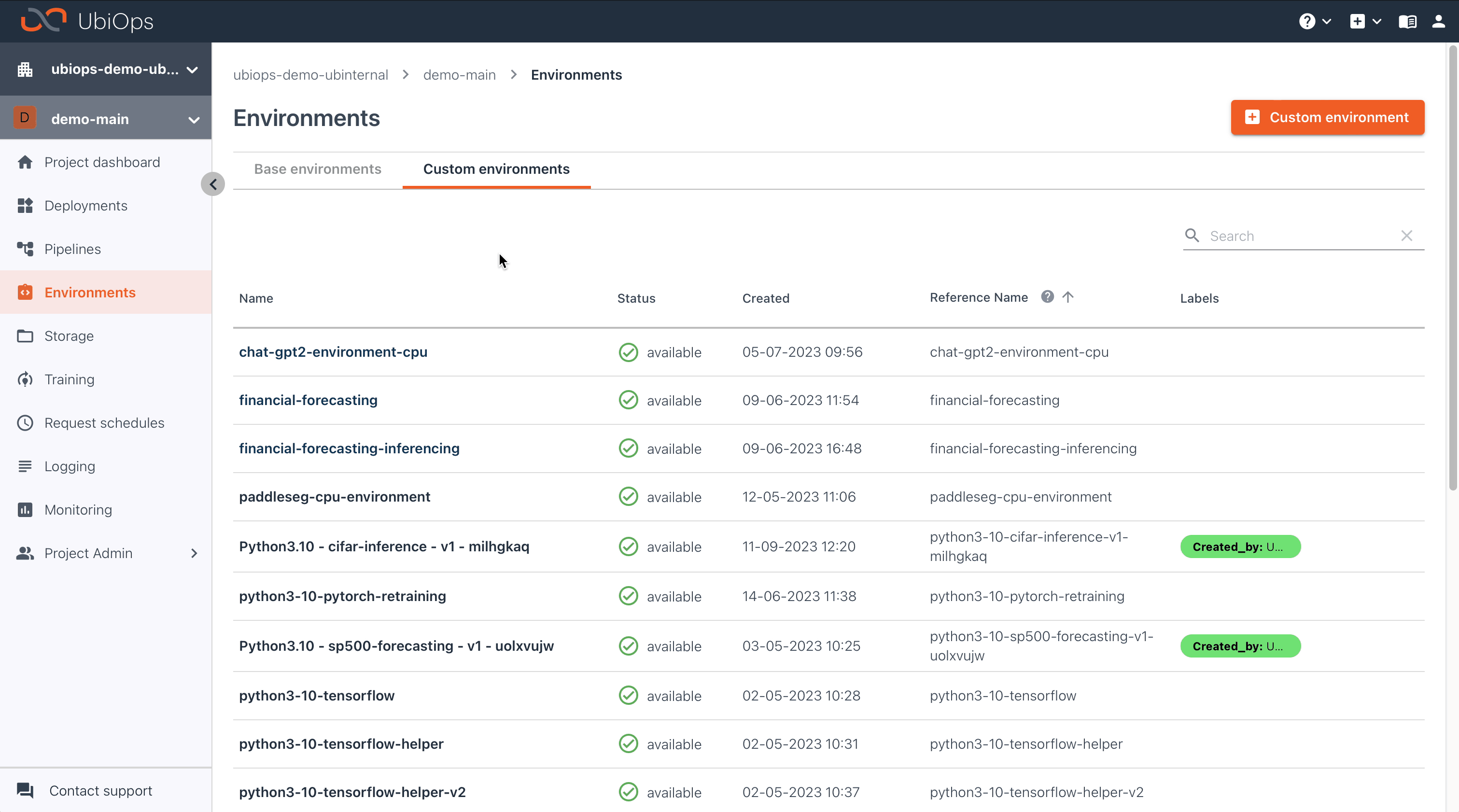This screenshot has width=1459, height=812.
Task: Click the Training sidebar icon
Action: (27, 379)
